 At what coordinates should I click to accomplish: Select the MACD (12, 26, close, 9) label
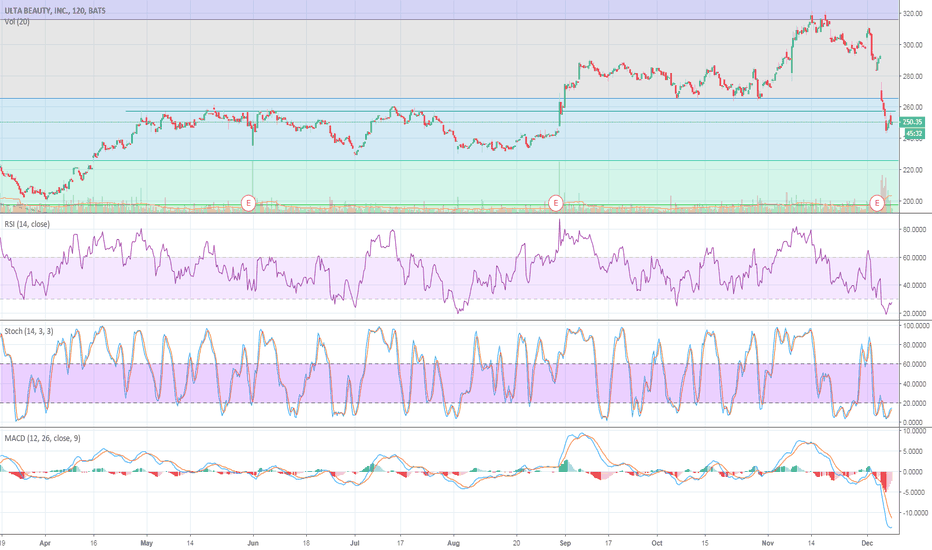[x=42, y=438]
